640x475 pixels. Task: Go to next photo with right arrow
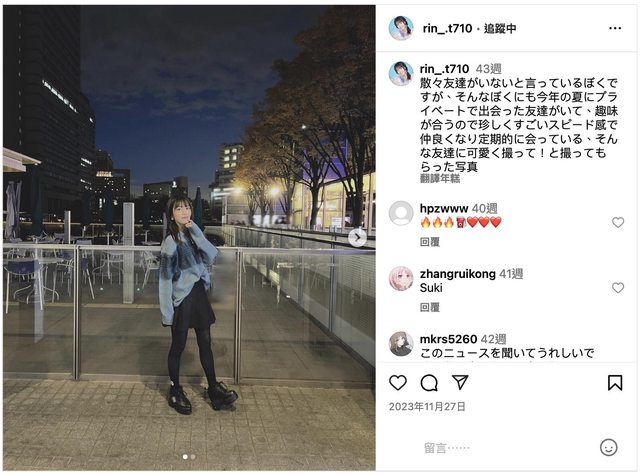click(x=357, y=238)
